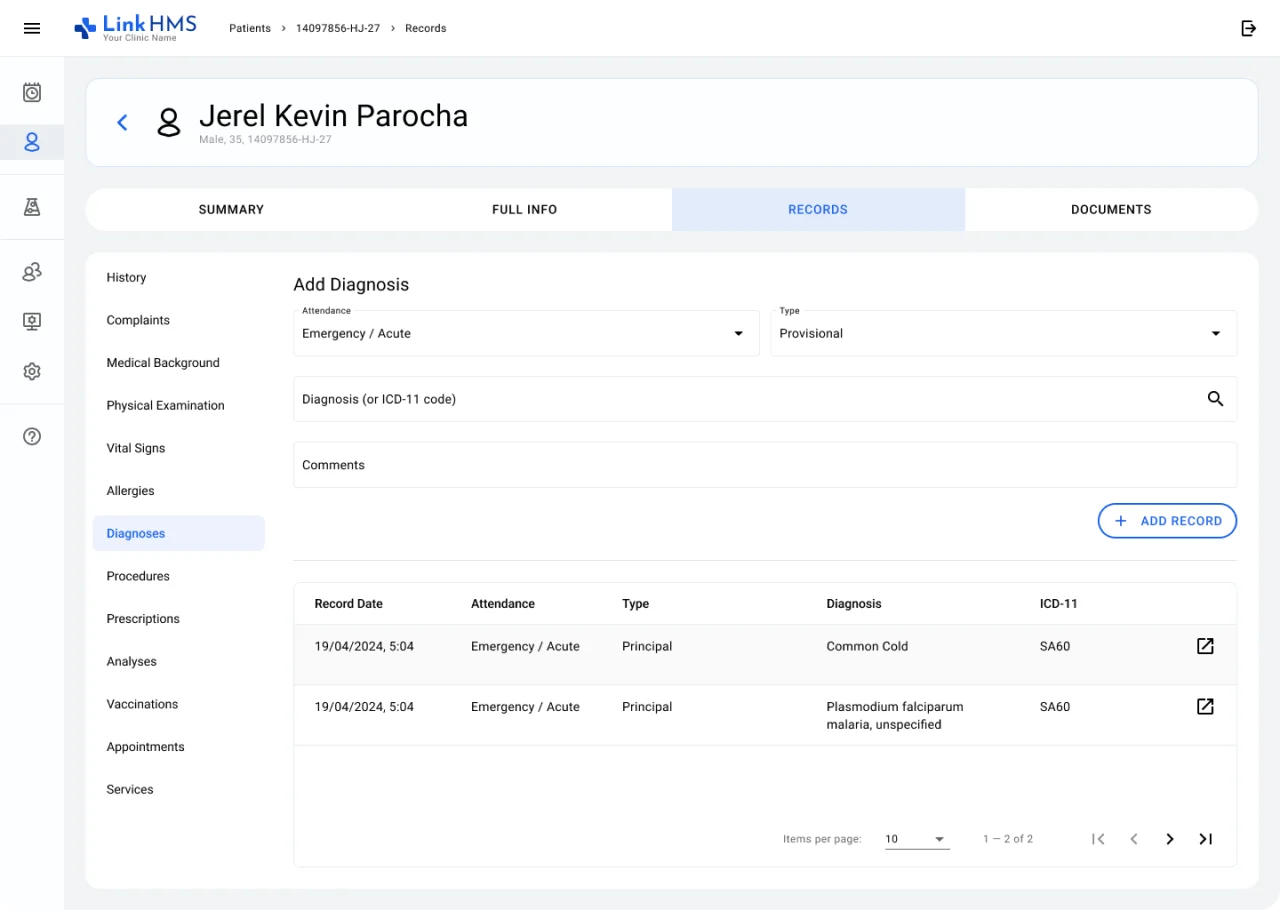
Task: Select the Diagnoses section
Action: point(178,533)
